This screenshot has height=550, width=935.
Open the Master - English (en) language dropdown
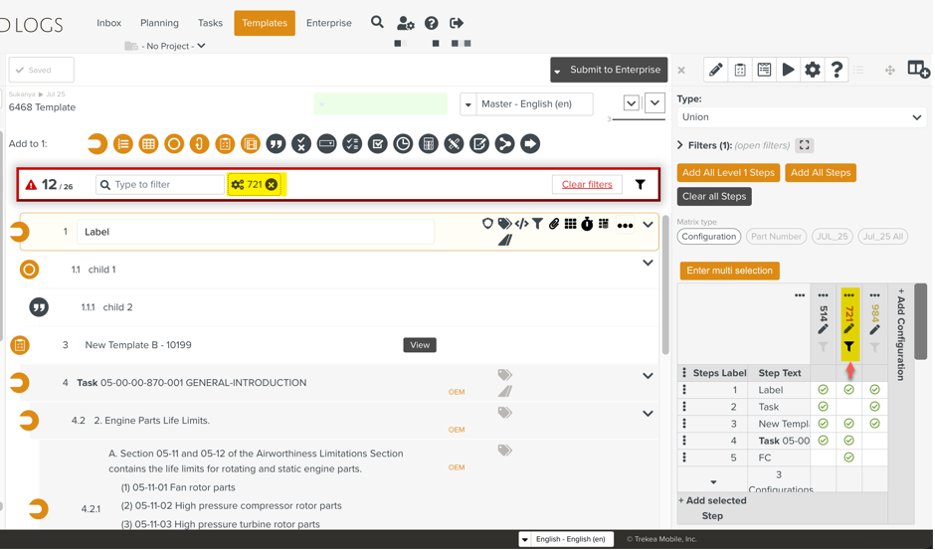pyautogui.click(x=526, y=104)
